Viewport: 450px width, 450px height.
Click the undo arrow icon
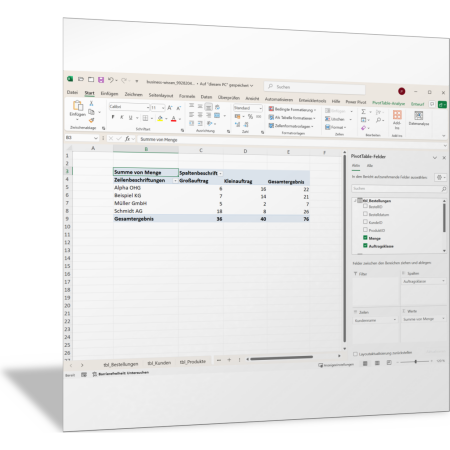point(111,80)
